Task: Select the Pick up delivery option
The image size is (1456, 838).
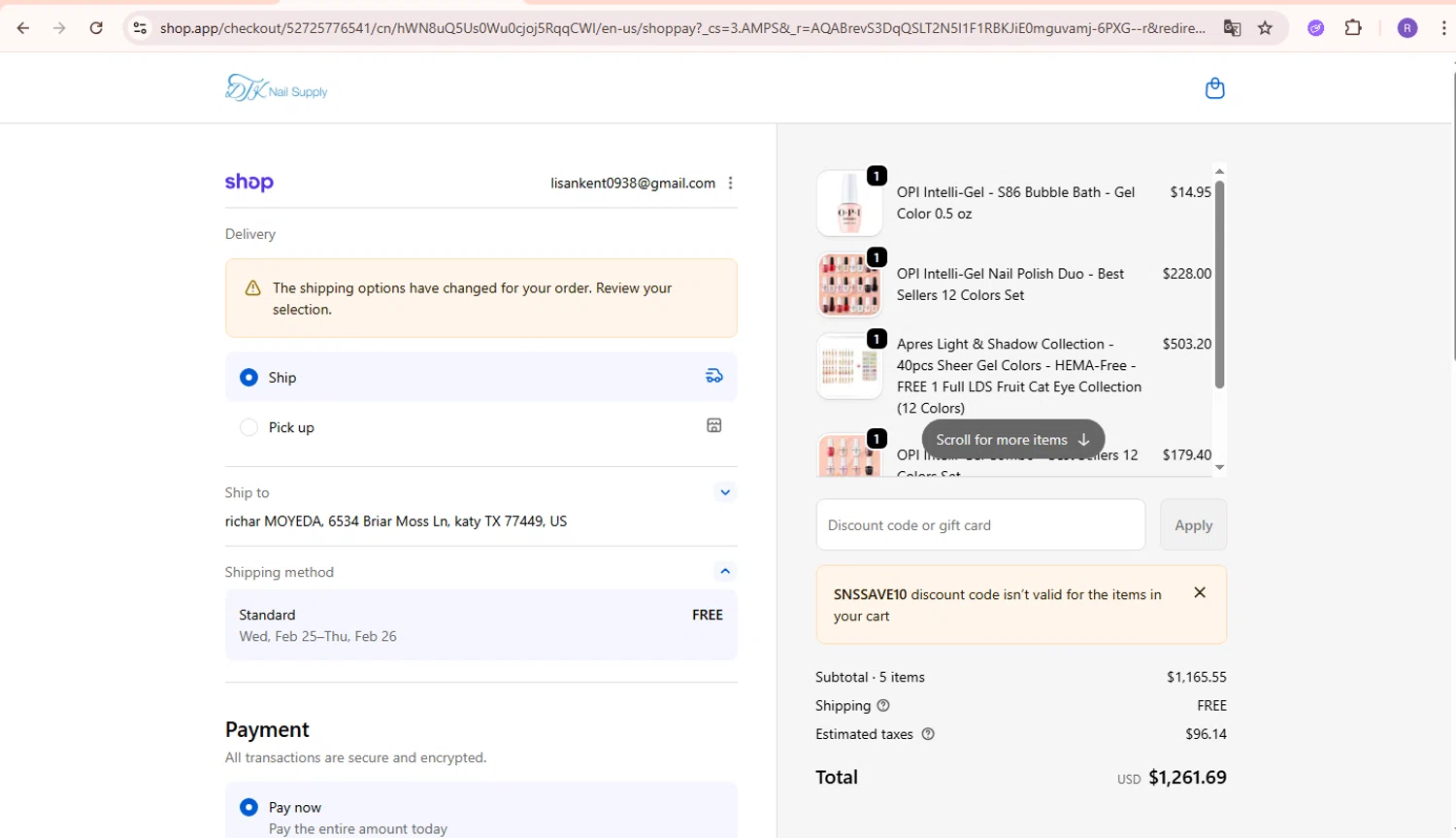Action: 249,427
